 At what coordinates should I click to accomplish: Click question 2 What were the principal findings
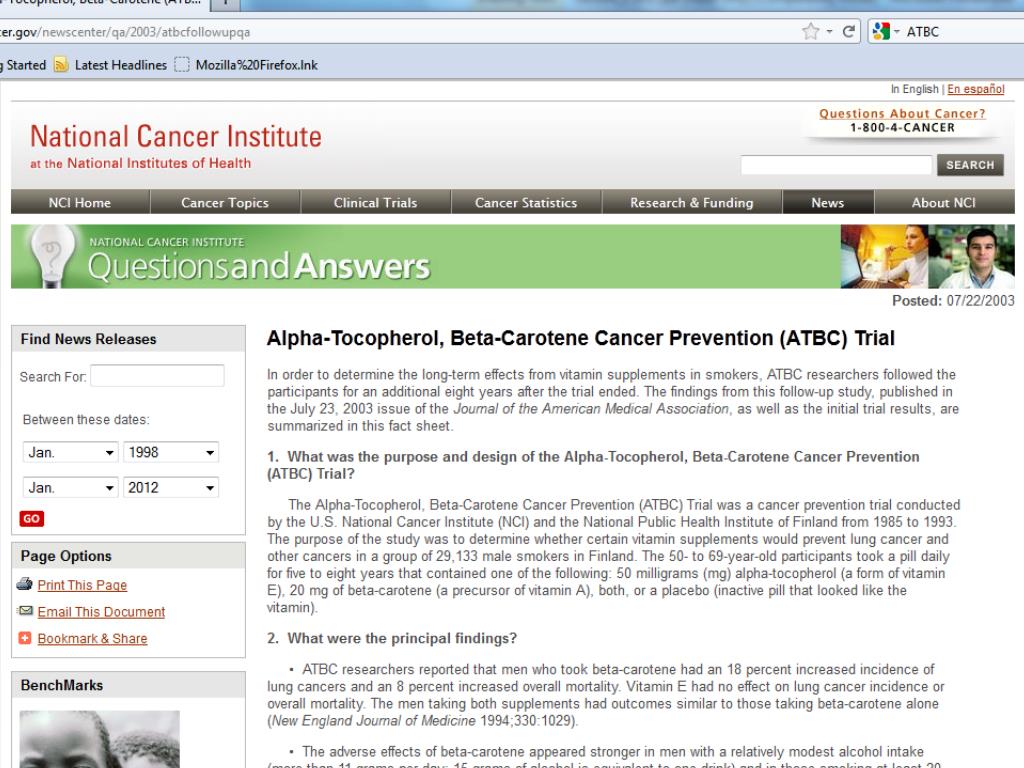click(x=392, y=638)
